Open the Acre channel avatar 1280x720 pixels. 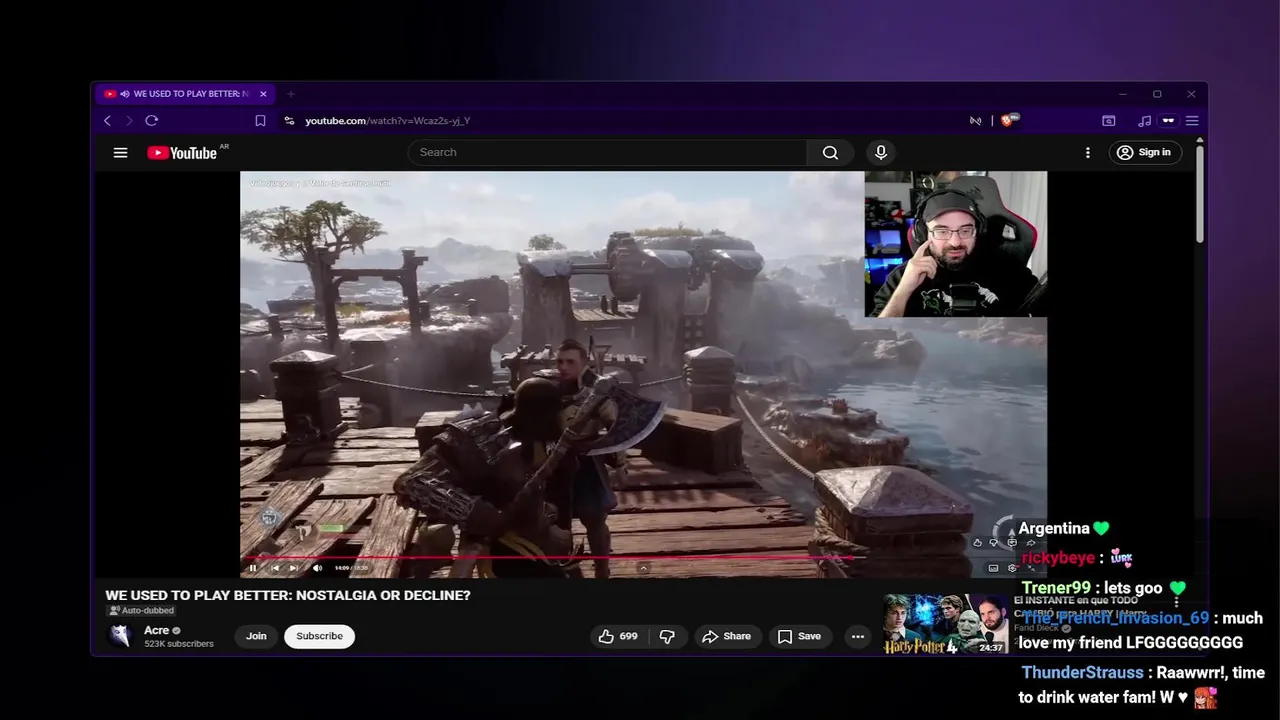[x=121, y=636]
